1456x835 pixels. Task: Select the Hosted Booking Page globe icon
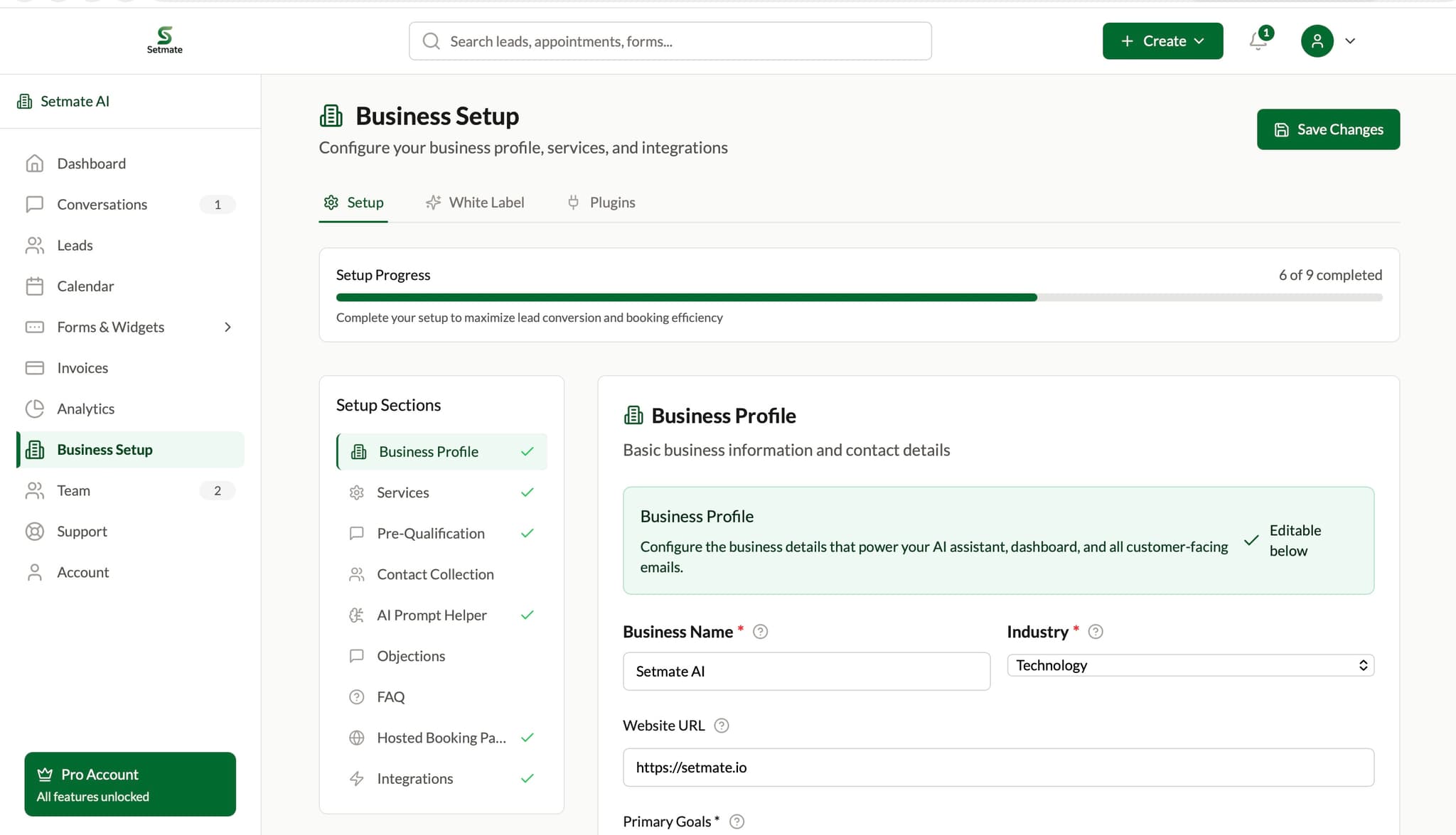357,738
